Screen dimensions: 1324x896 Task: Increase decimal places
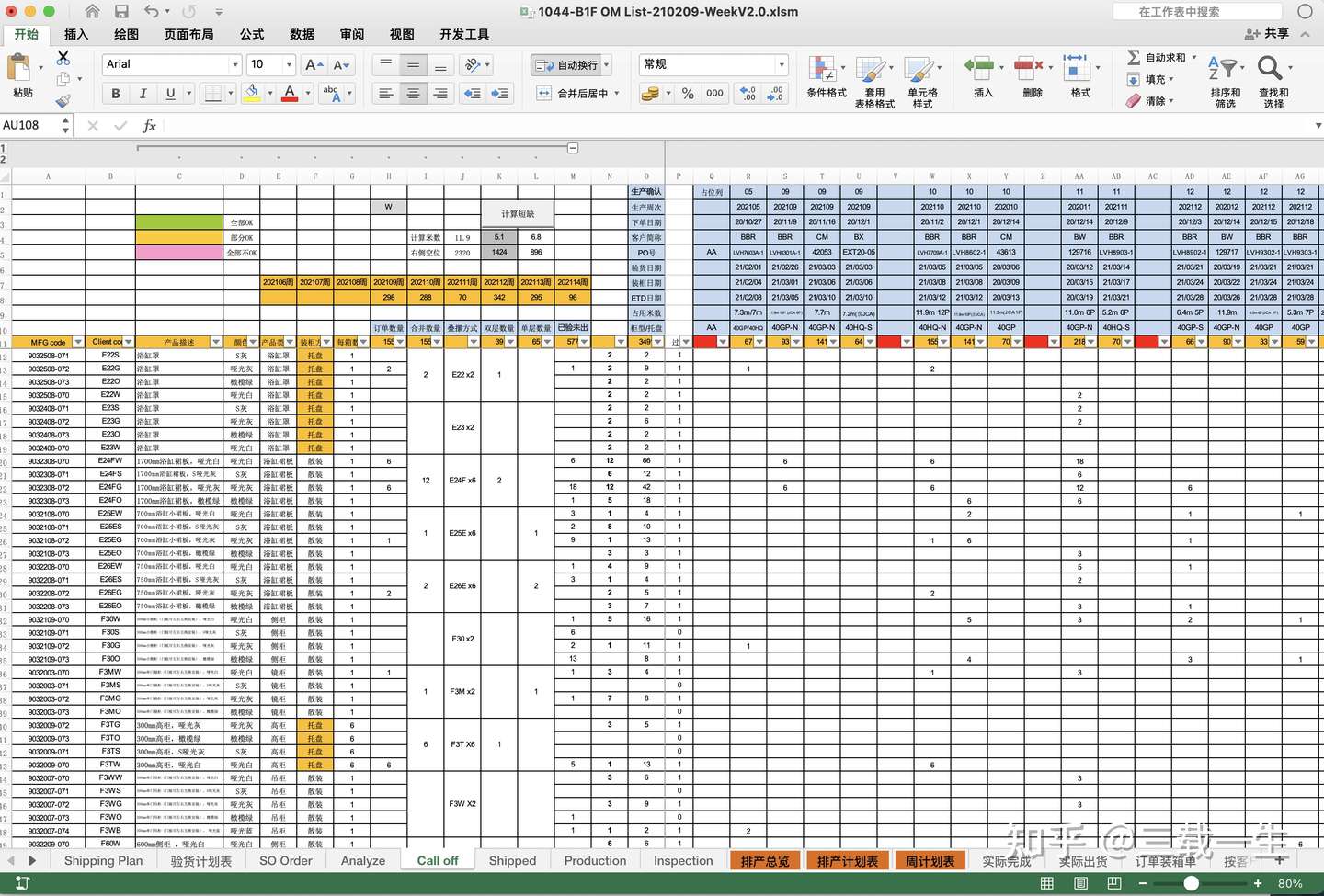tap(749, 93)
